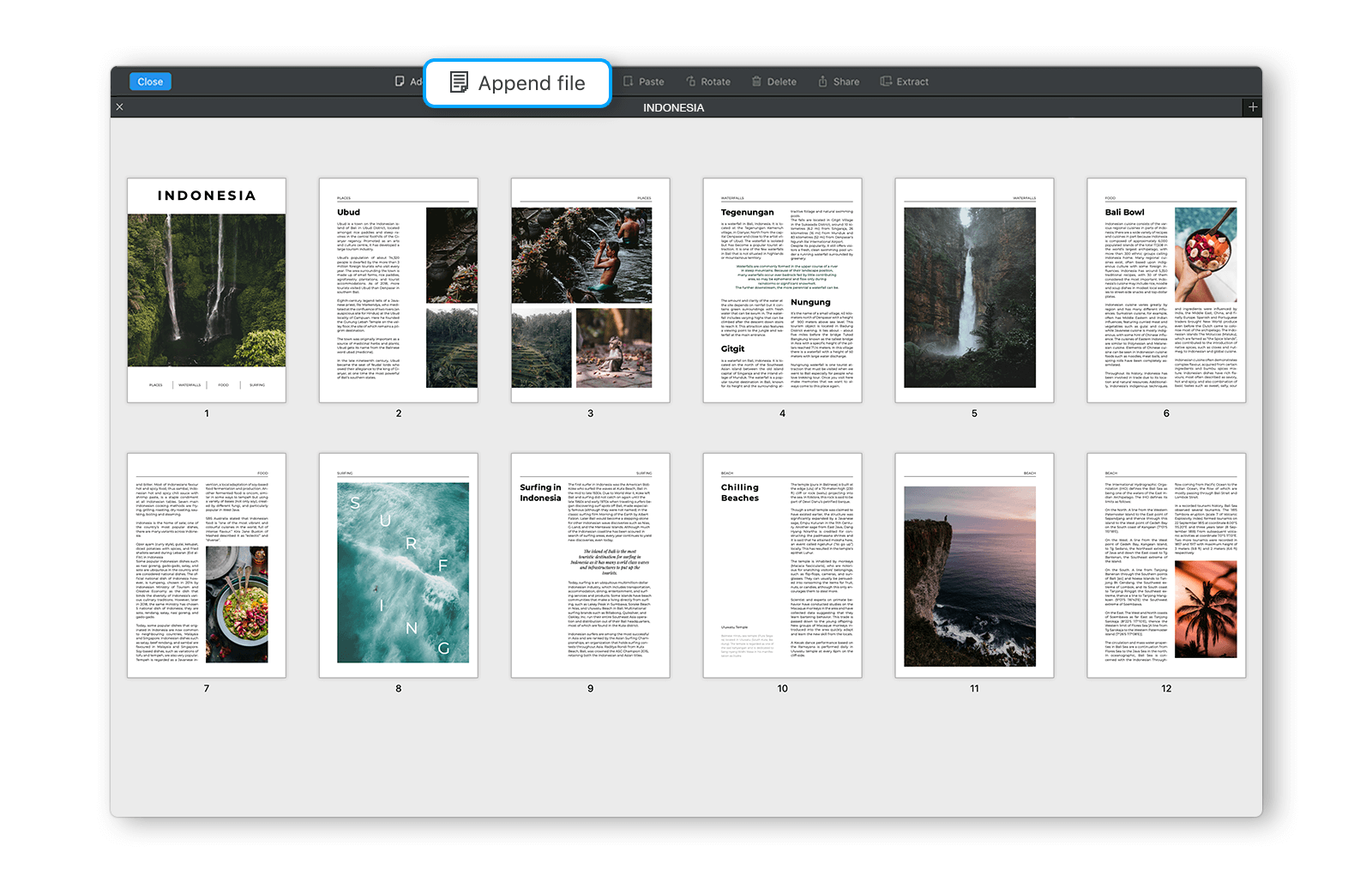Select the Surfing in Indonesia article page
The width and height of the screenshot is (1372, 882).
point(590,566)
